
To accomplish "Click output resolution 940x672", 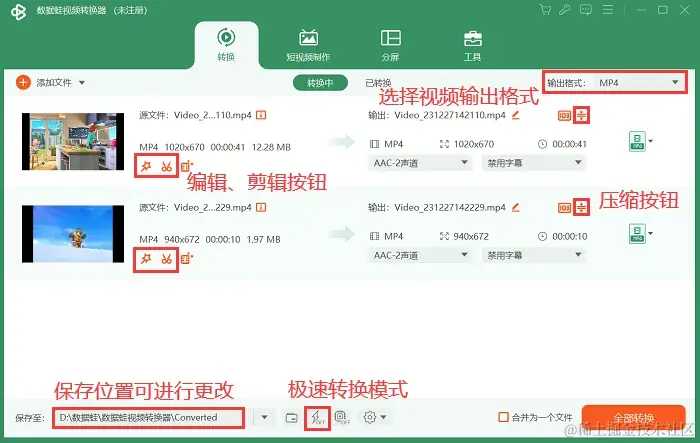I will 471,236.
